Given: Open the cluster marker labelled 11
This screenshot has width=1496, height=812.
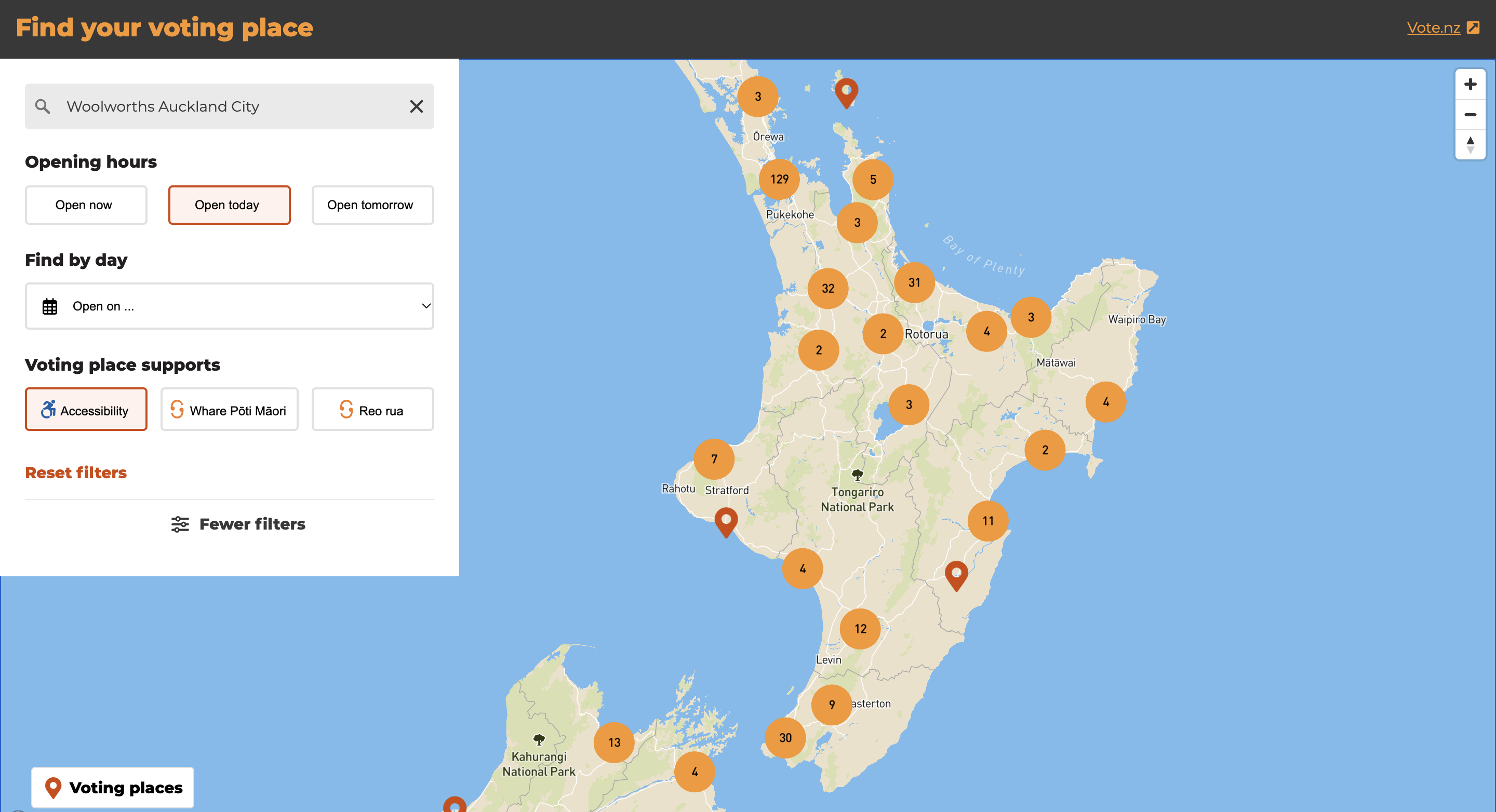Looking at the screenshot, I should 989,521.
